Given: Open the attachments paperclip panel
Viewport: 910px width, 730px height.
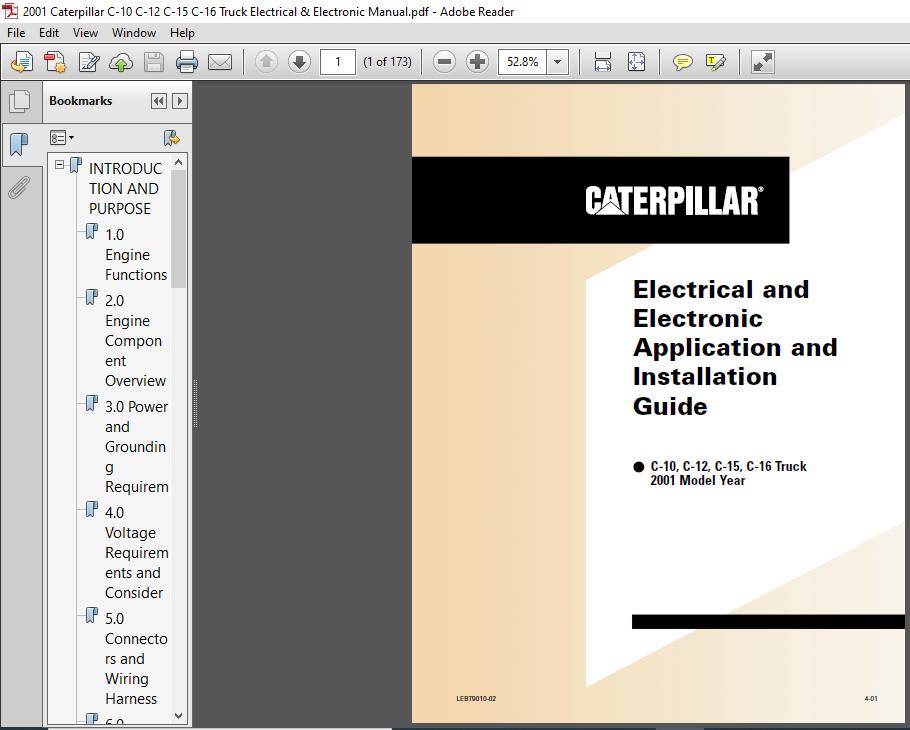Looking at the screenshot, I should (x=19, y=187).
